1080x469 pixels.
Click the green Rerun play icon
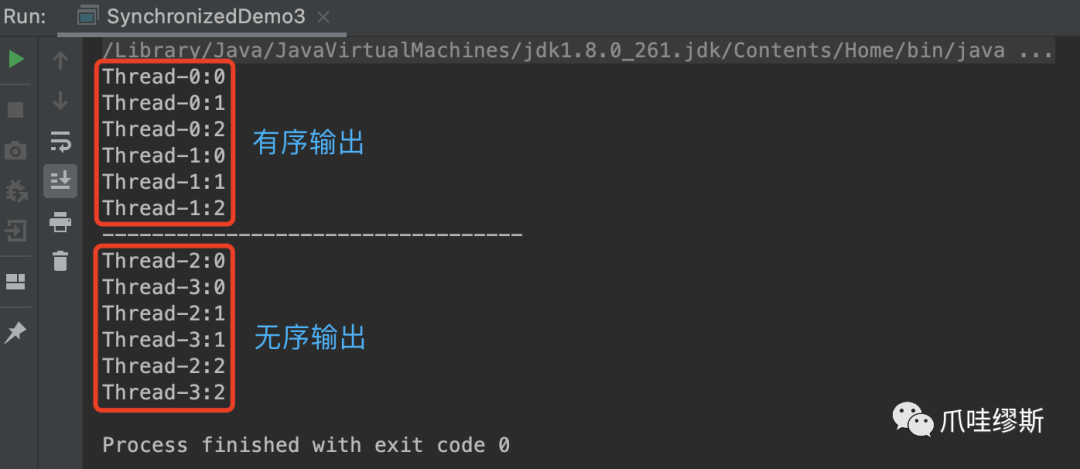[17, 60]
